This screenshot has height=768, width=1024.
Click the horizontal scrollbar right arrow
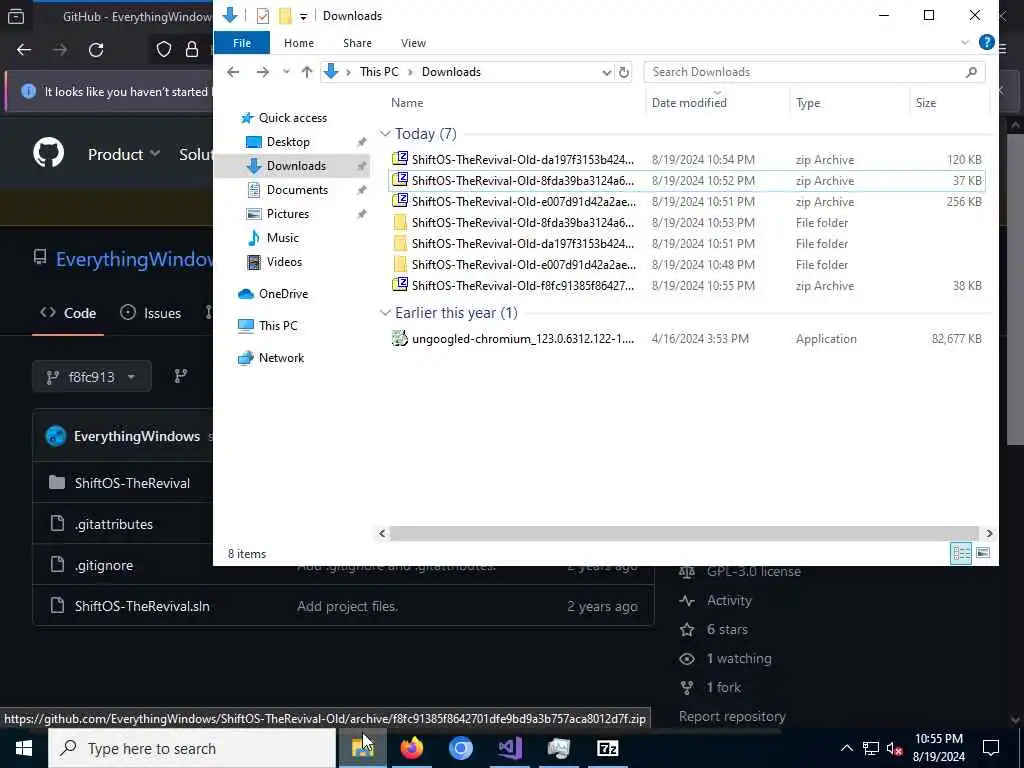tap(989, 534)
